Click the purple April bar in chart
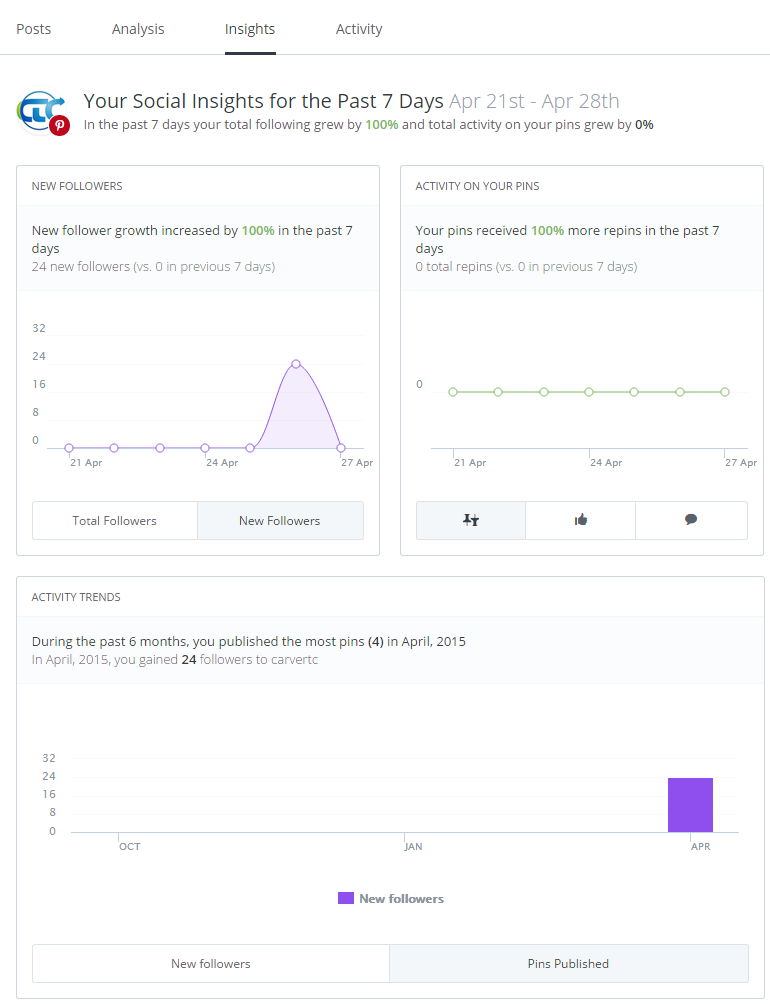 click(x=690, y=805)
